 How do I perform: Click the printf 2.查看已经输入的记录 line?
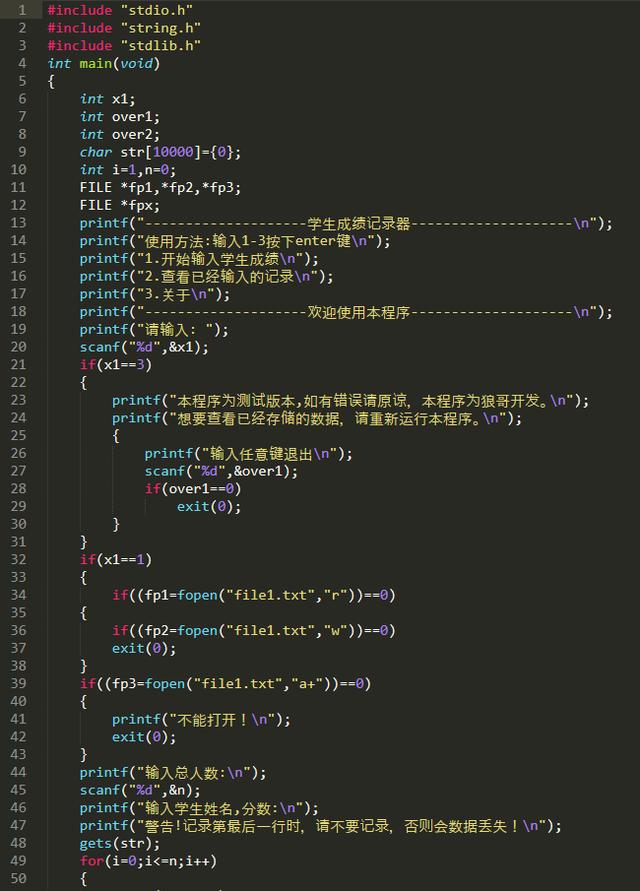[206, 276]
